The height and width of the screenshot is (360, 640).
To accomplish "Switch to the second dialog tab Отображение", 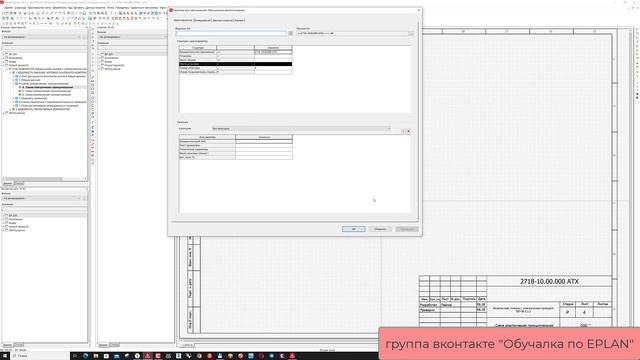I will point(202,20).
